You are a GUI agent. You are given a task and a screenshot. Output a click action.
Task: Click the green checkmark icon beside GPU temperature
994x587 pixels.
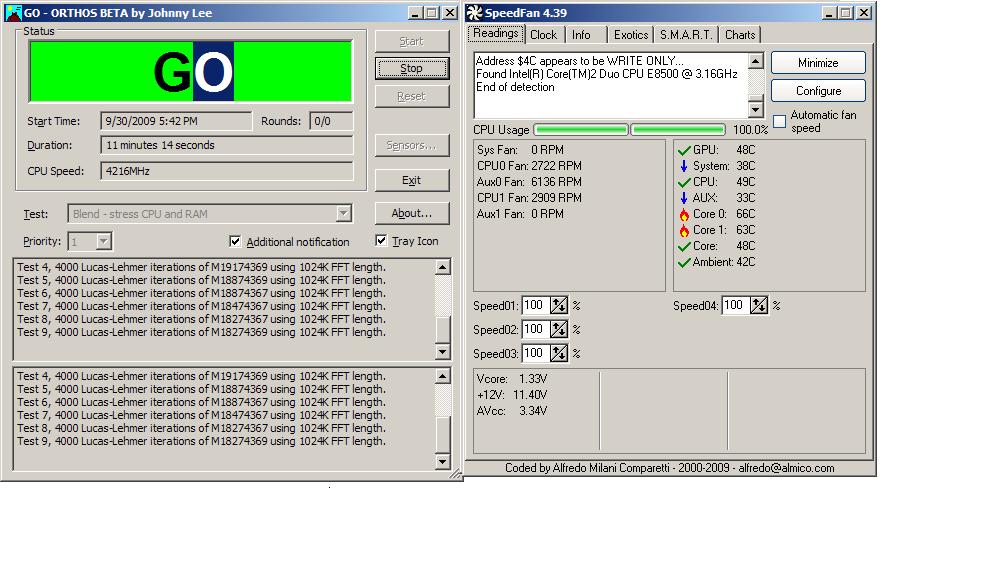pyautogui.click(x=684, y=150)
